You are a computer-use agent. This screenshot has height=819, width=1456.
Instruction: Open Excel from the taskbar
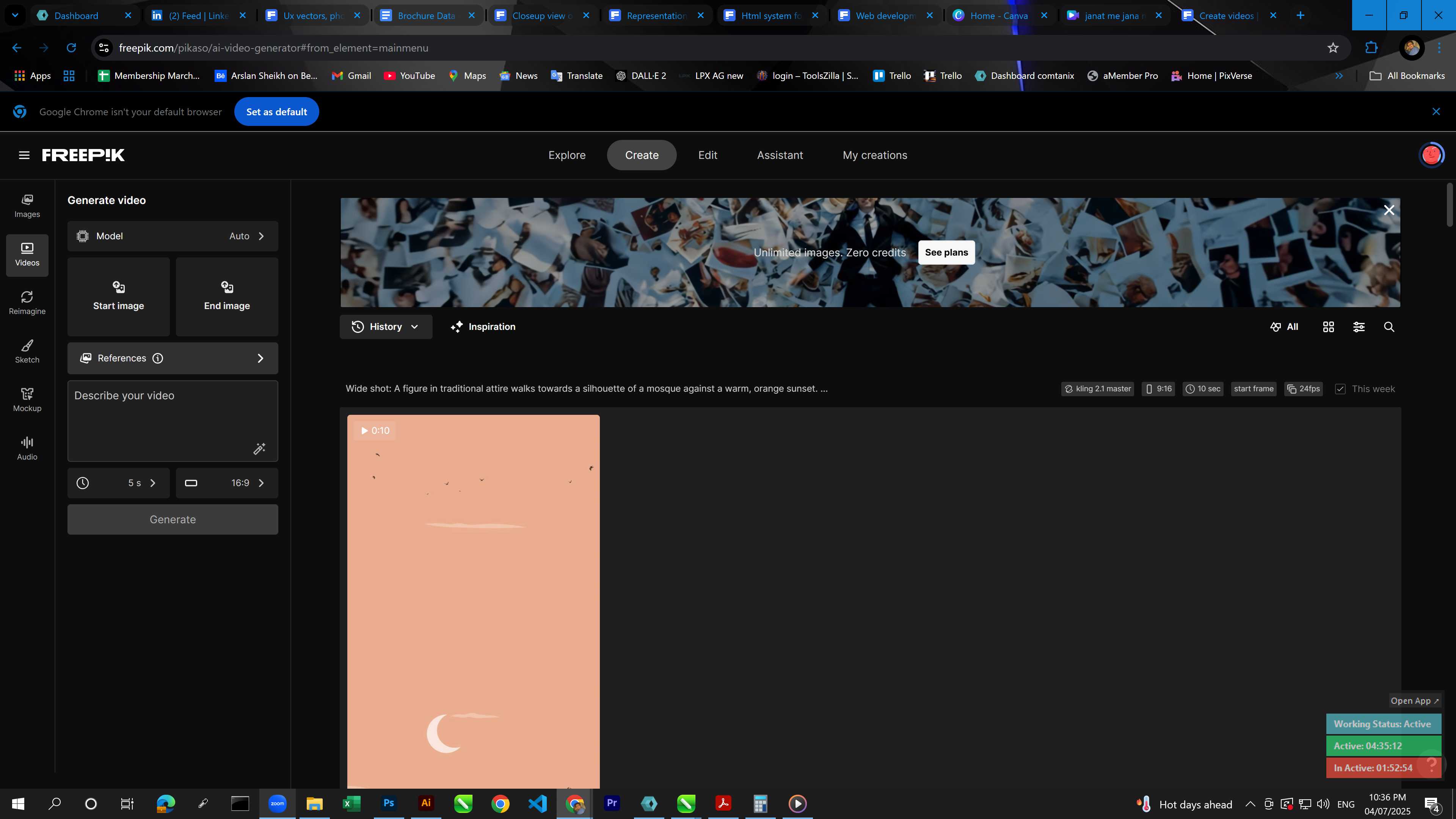[351, 803]
